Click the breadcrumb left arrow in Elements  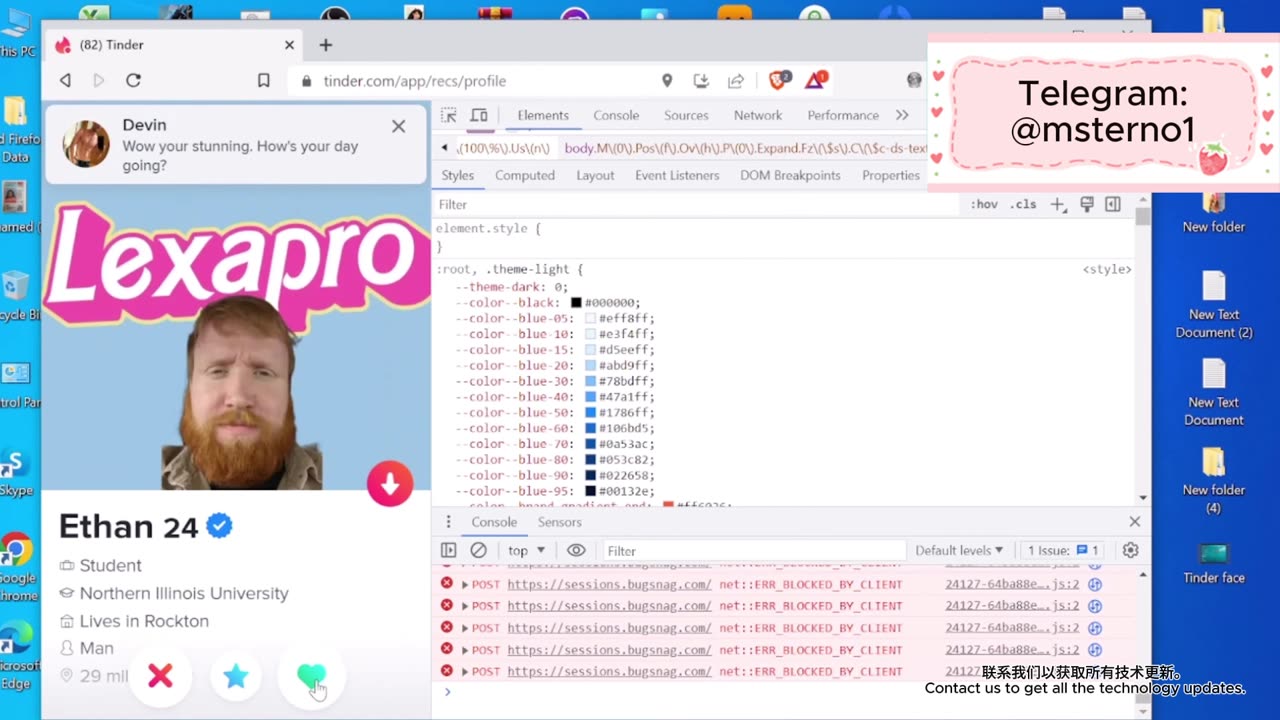[x=445, y=148]
